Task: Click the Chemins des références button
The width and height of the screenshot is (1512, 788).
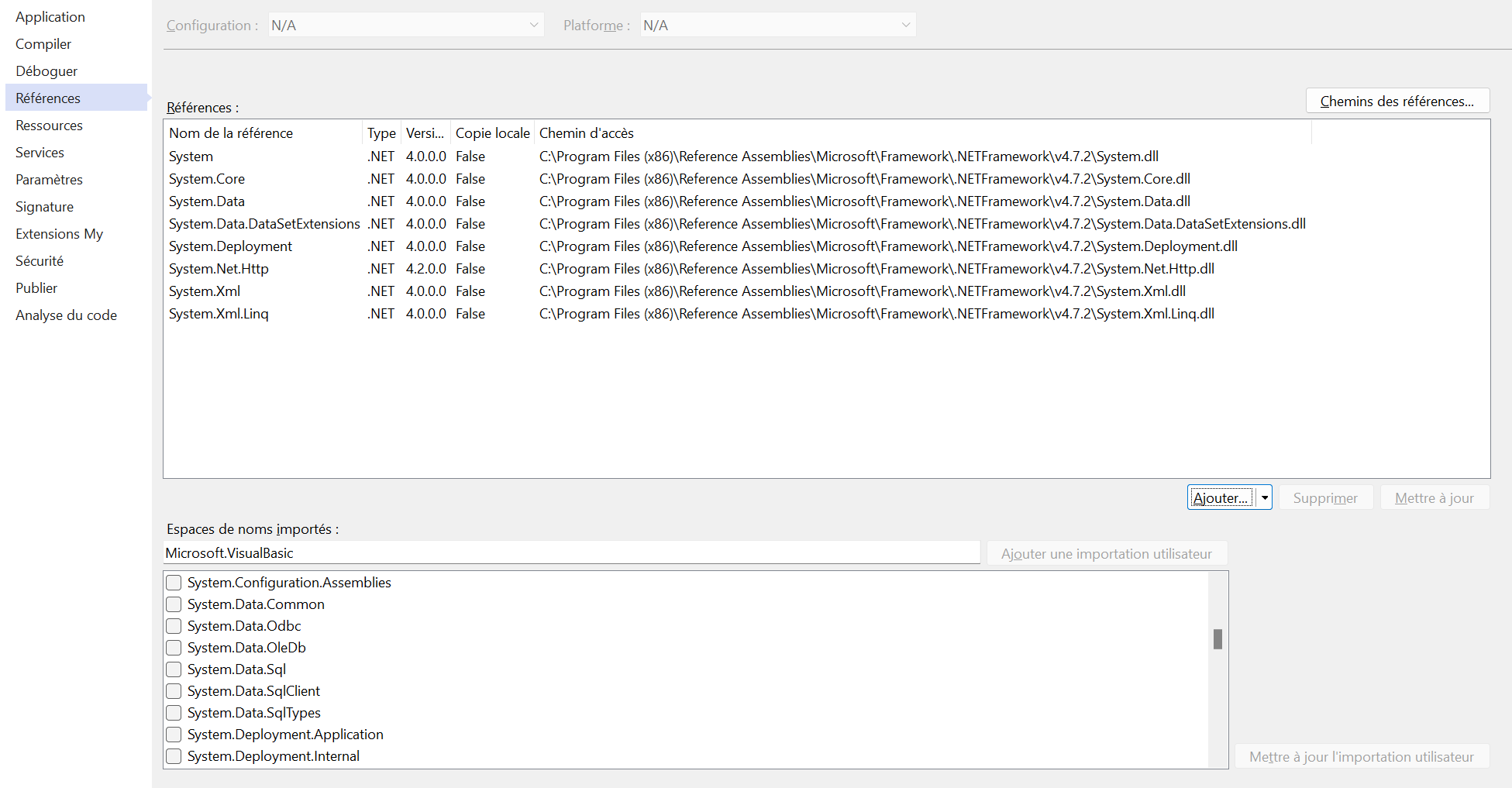Action: [1397, 101]
